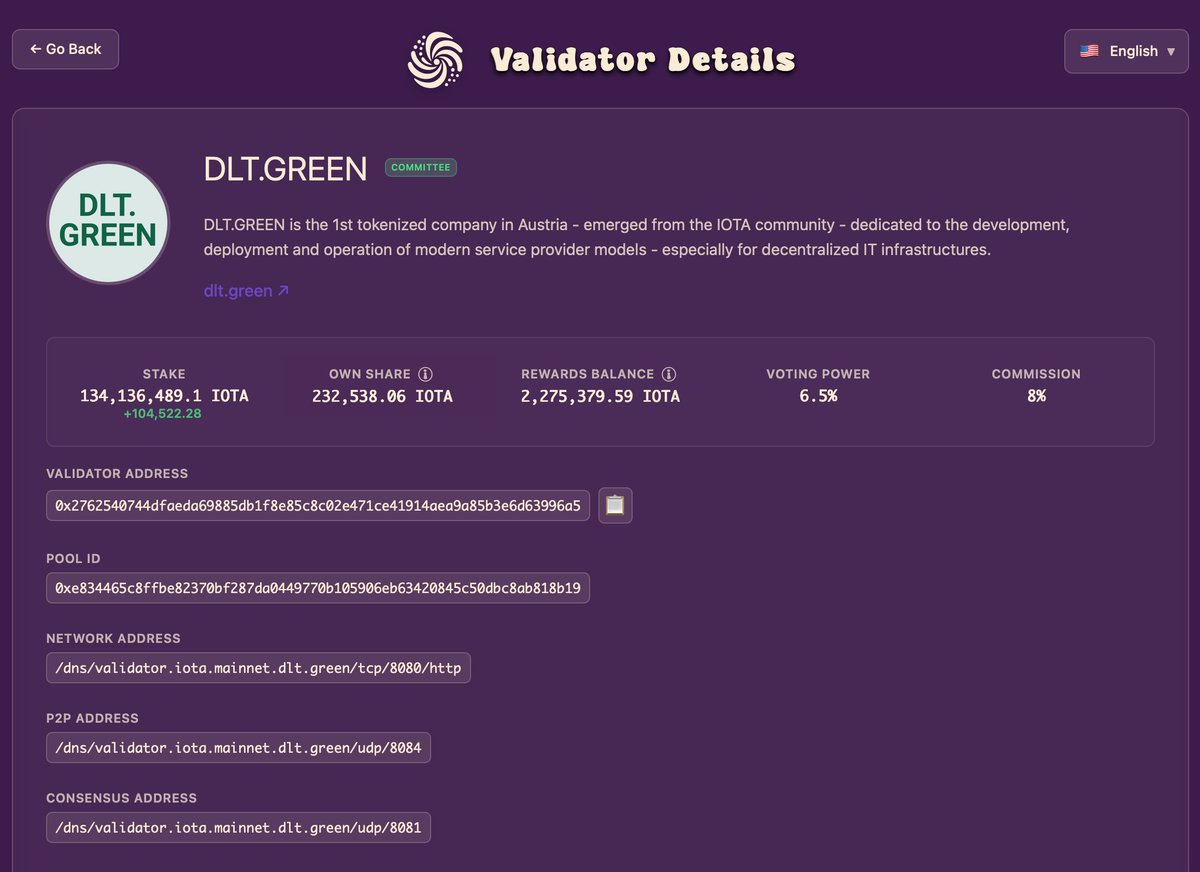Click the CONSENSUS ADDRESS label

(121, 798)
